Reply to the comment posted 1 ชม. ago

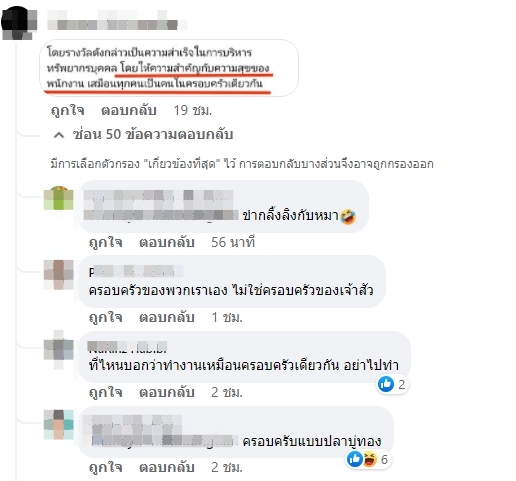coord(167,317)
